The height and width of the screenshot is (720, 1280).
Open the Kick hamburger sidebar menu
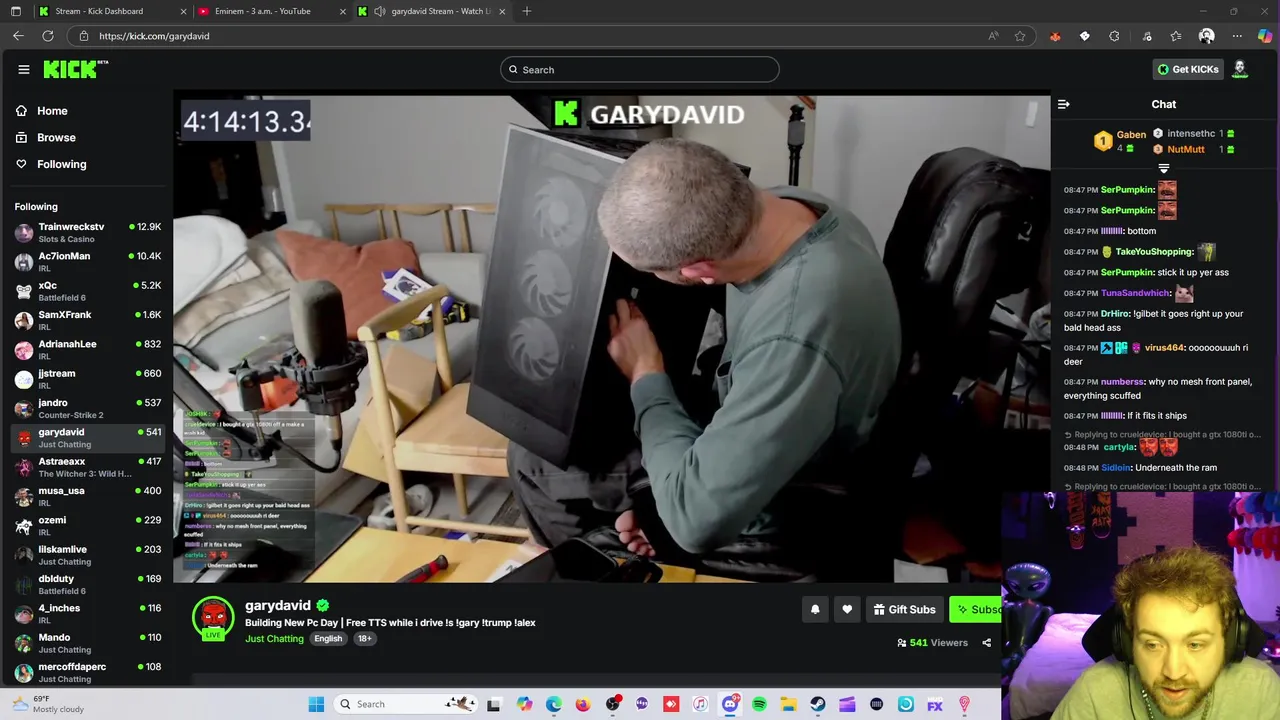pos(24,69)
